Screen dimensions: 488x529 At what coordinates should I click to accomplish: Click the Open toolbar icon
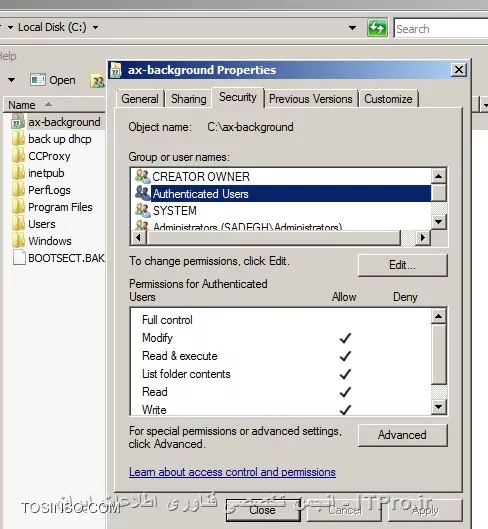click(x=38, y=80)
